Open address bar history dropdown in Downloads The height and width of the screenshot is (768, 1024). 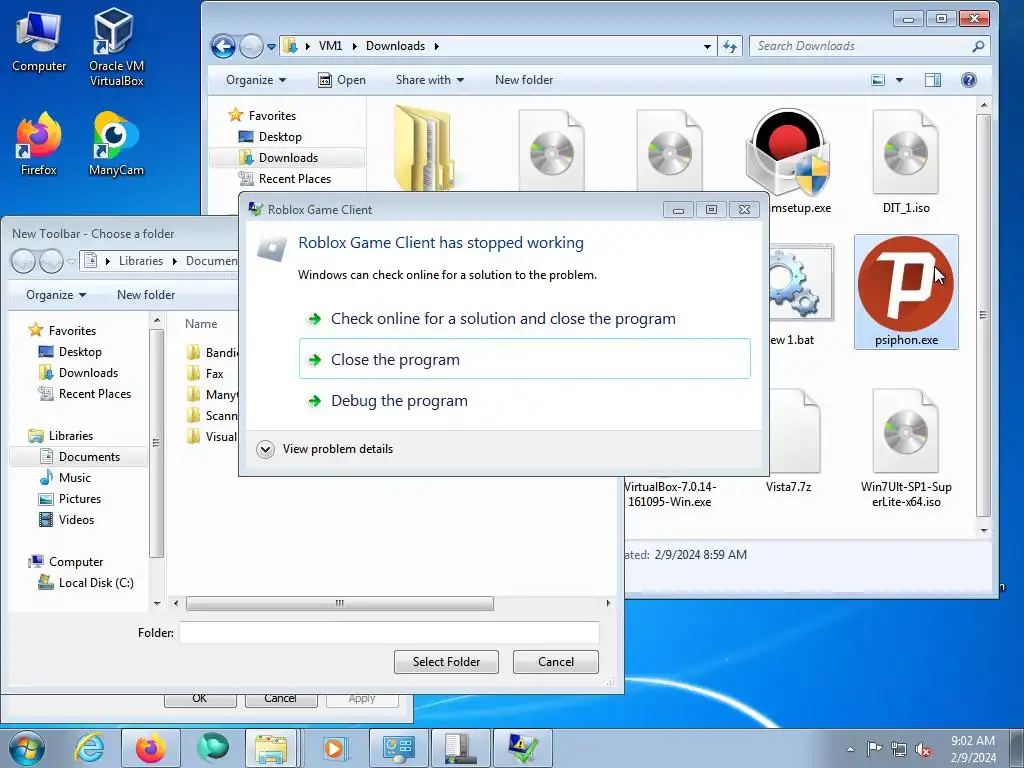pyautogui.click(x=707, y=46)
